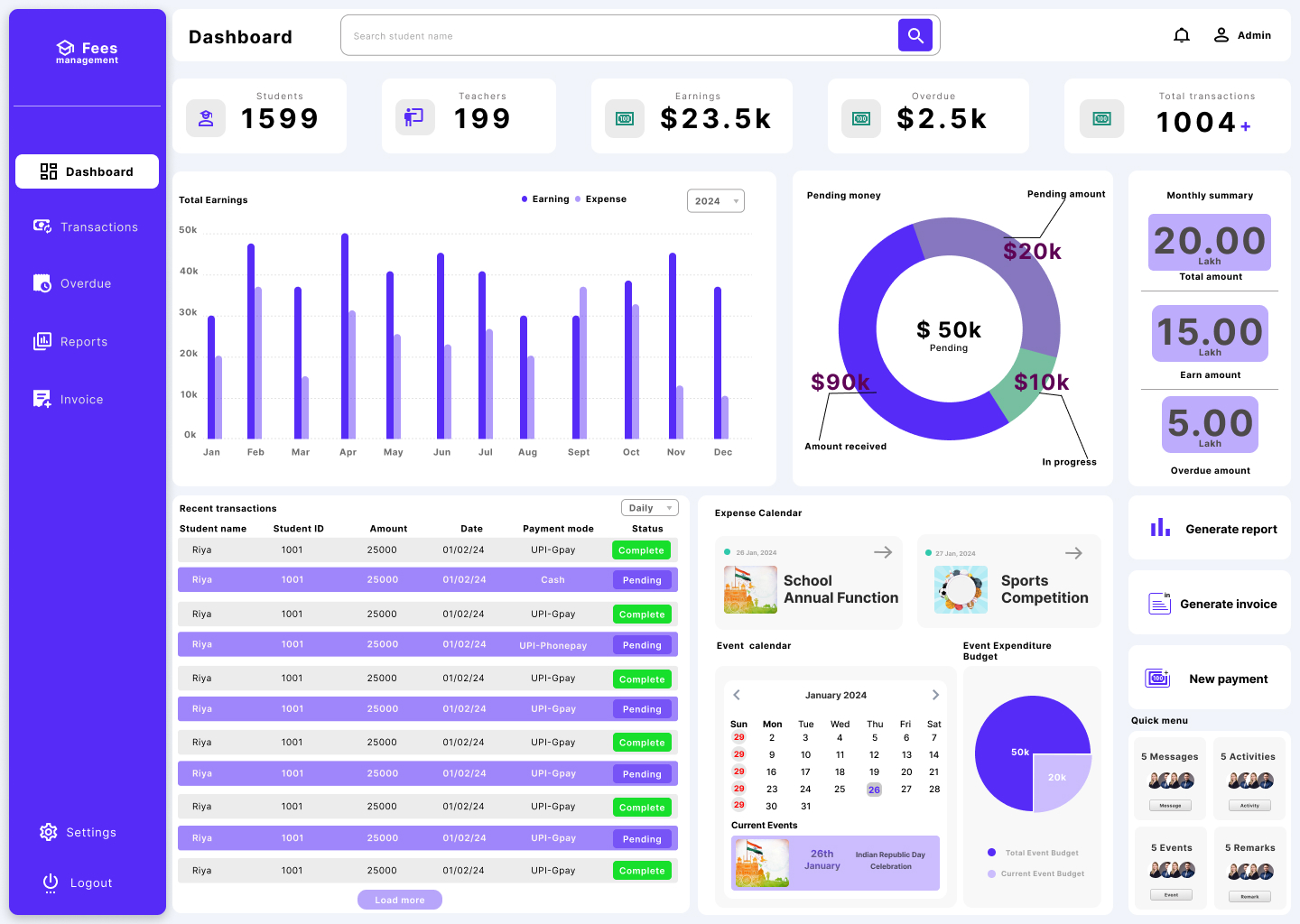Toggle the Total Event Budget legend
This screenshot has height=924, width=1300.
(1033, 853)
